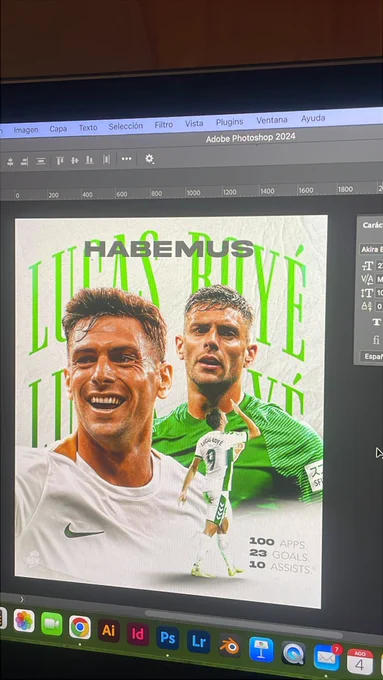Viewport: 383px width, 680px height.
Task: Click the vertical scale value field
Action: (379, 293)
